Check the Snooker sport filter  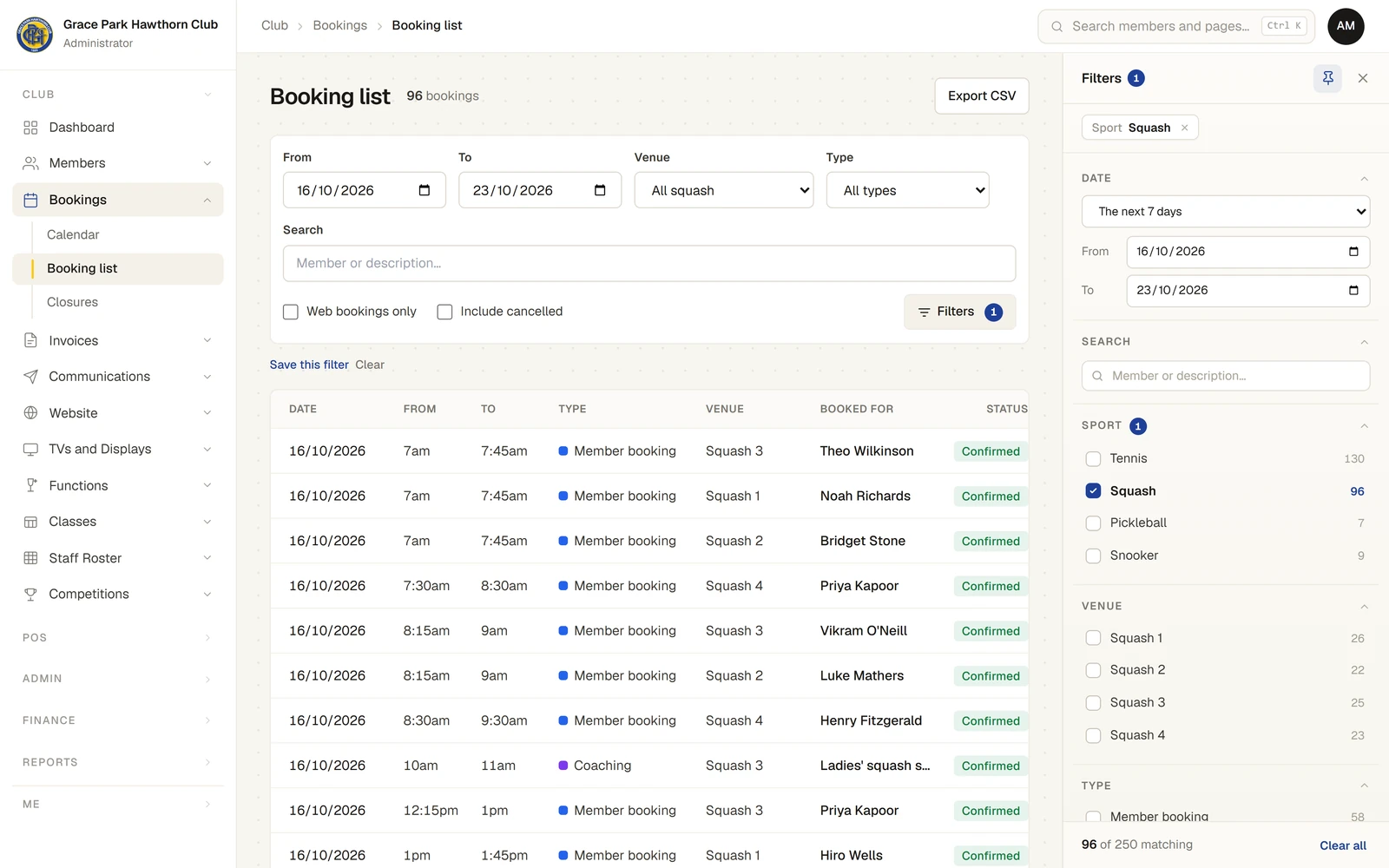click(1093, 556)
